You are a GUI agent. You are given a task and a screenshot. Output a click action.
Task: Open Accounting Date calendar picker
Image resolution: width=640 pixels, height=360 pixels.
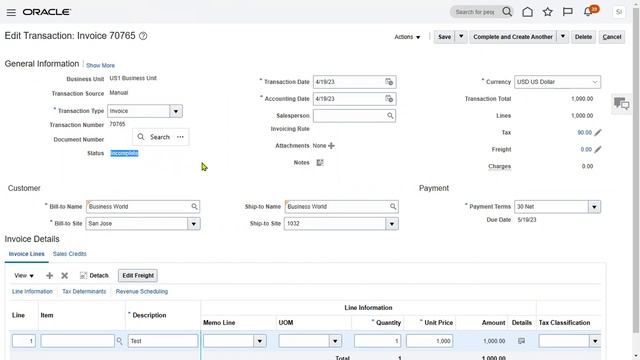point(389,99)
